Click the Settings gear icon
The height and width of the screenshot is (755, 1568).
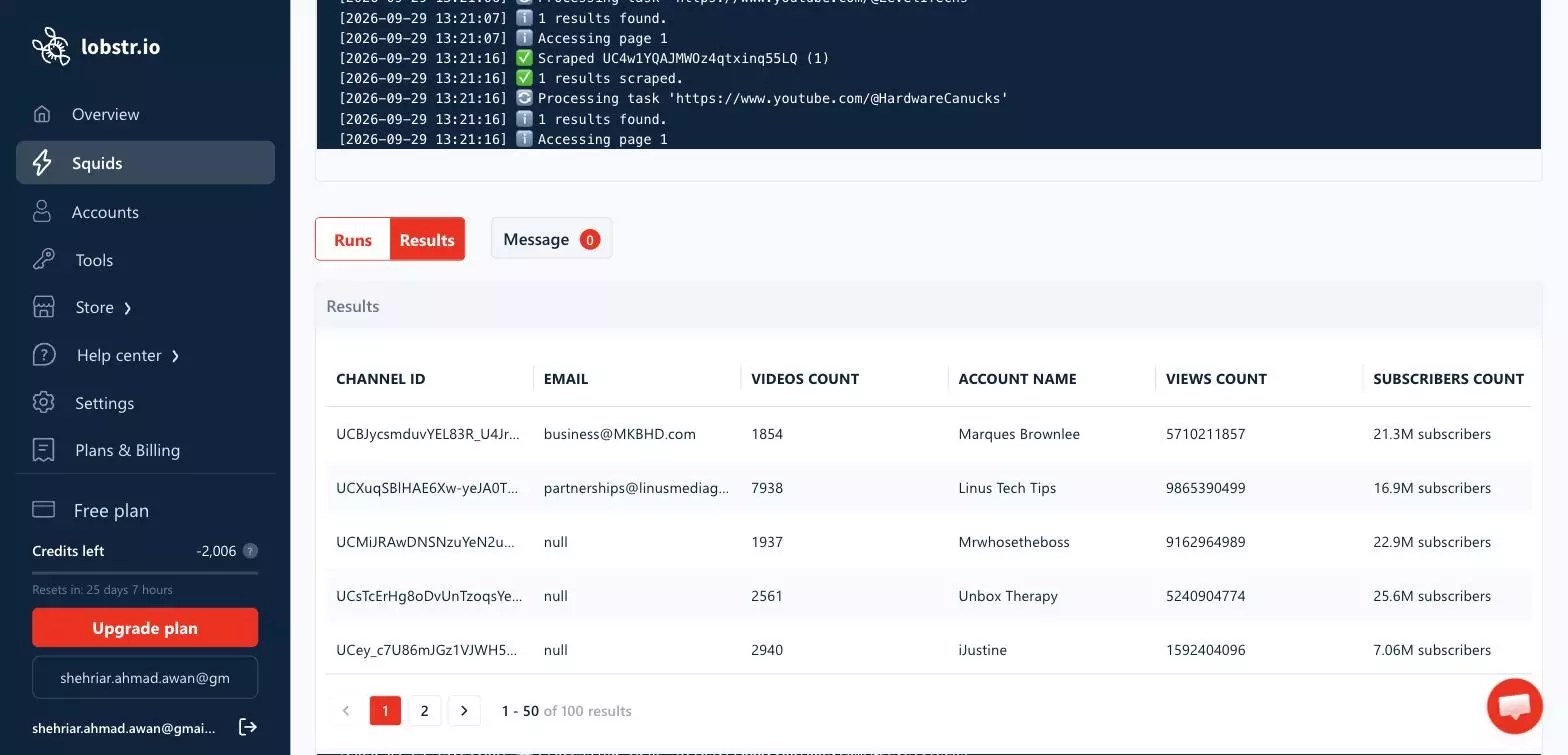coord(43,403)
